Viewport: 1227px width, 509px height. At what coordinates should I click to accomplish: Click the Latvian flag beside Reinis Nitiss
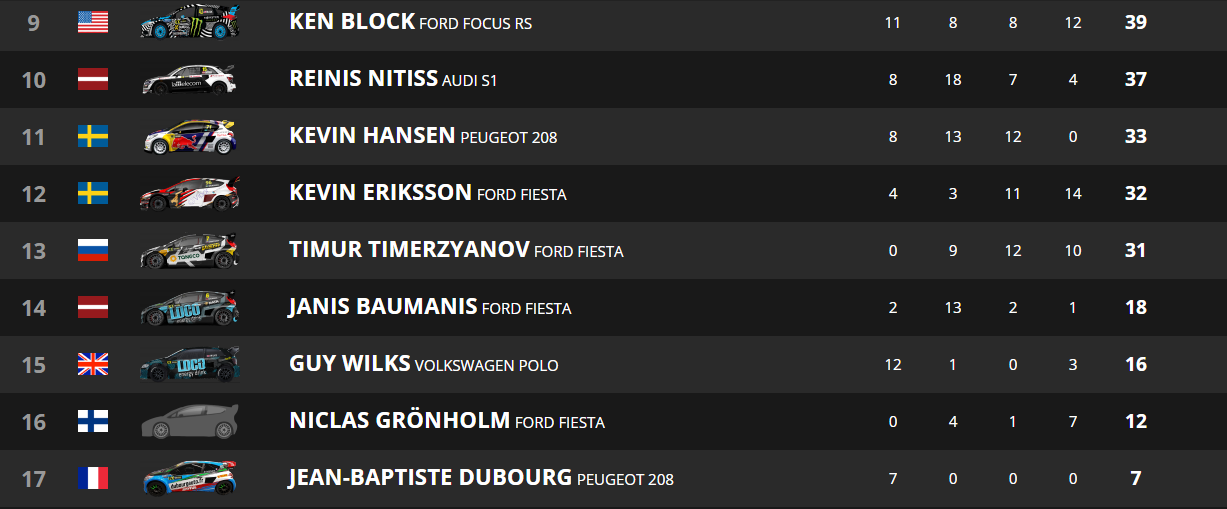point(93,79)
